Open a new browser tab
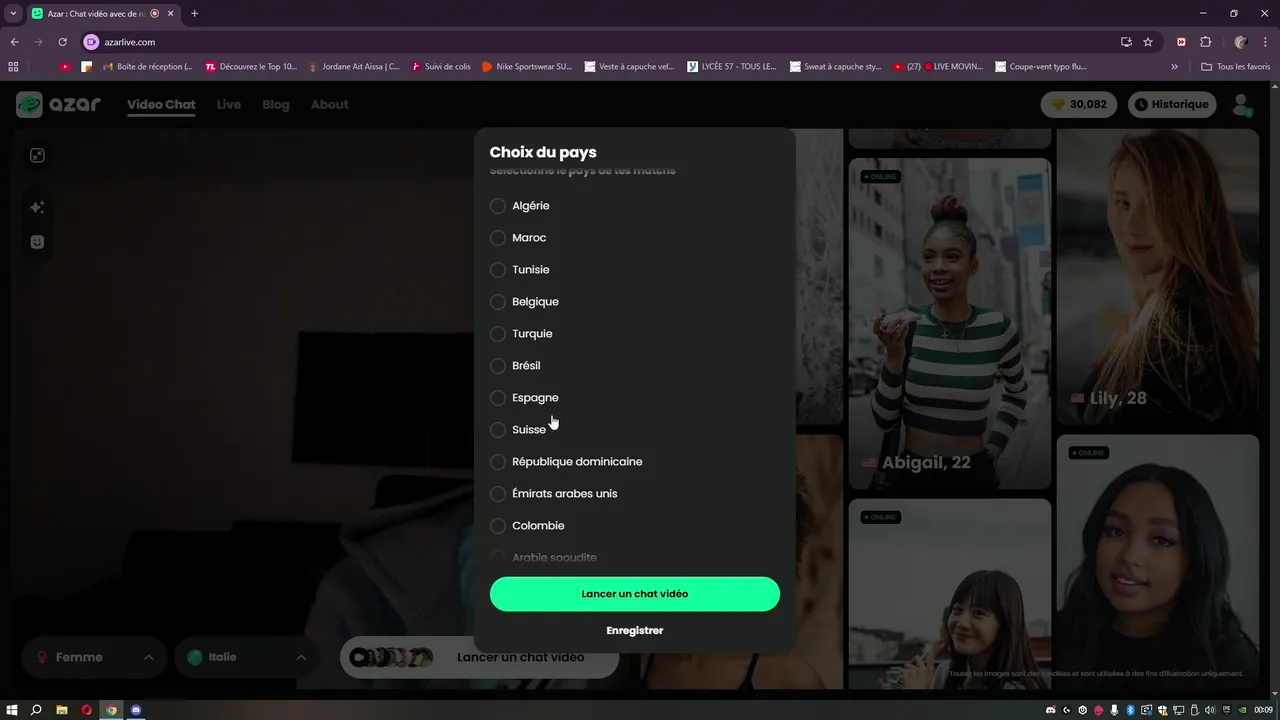 tap(194, 13)
